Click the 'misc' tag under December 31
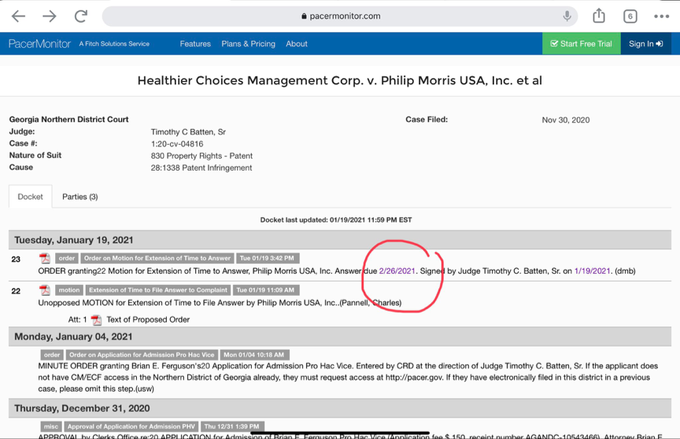Image resolution: width=680 pixels, height=439 pixels. coord(51,426)
